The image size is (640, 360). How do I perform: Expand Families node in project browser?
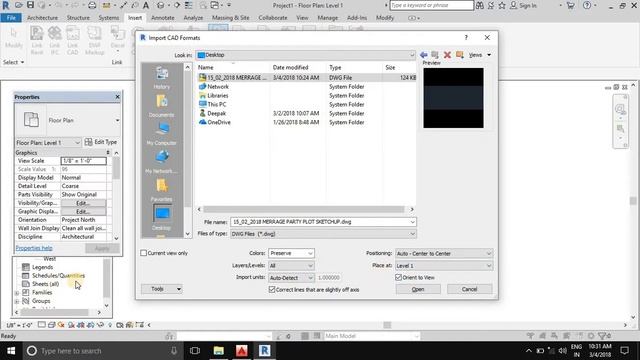click(x=17, y=293)
